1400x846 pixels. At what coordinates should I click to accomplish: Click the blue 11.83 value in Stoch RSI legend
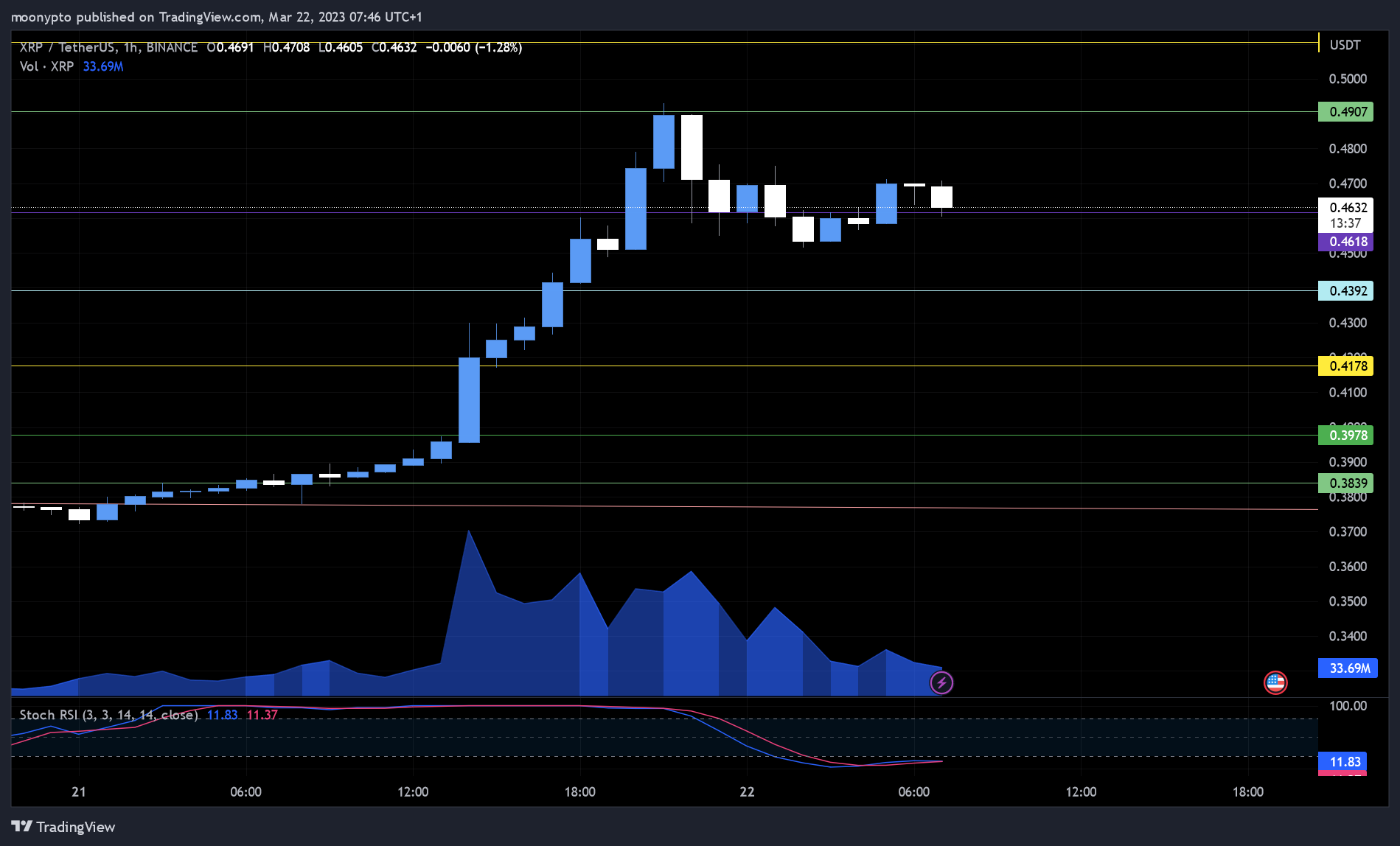222,715
